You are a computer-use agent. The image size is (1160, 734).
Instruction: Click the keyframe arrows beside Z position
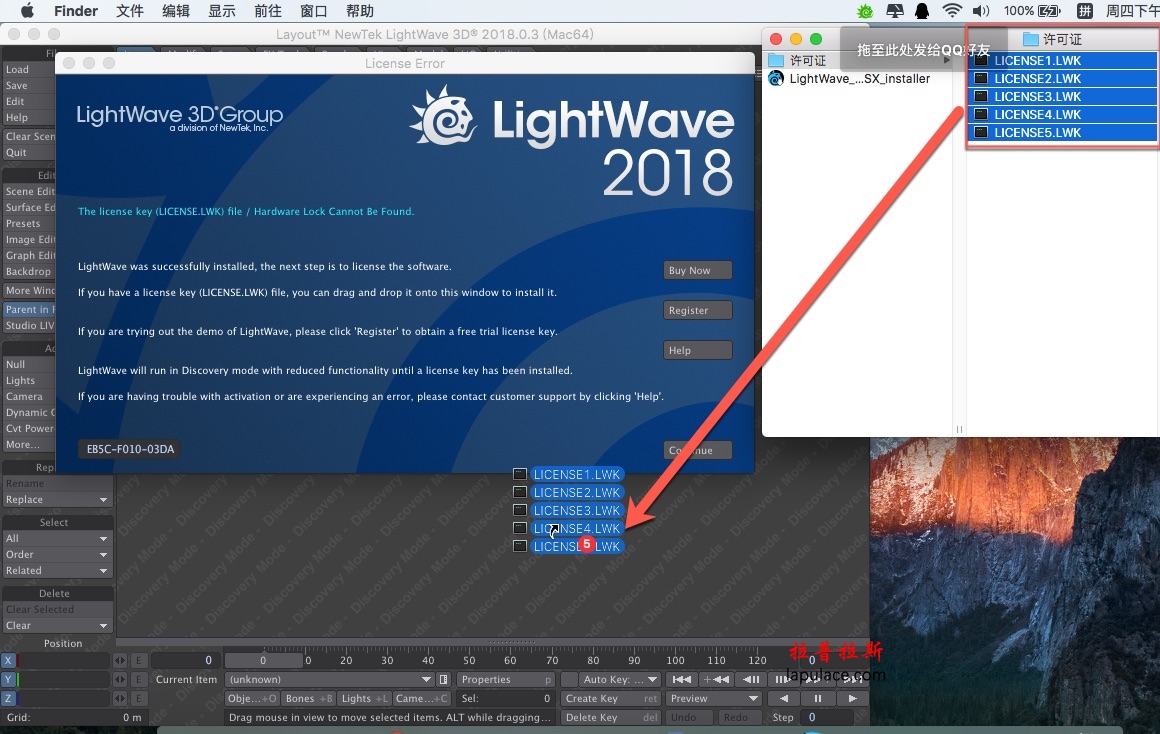120,698
